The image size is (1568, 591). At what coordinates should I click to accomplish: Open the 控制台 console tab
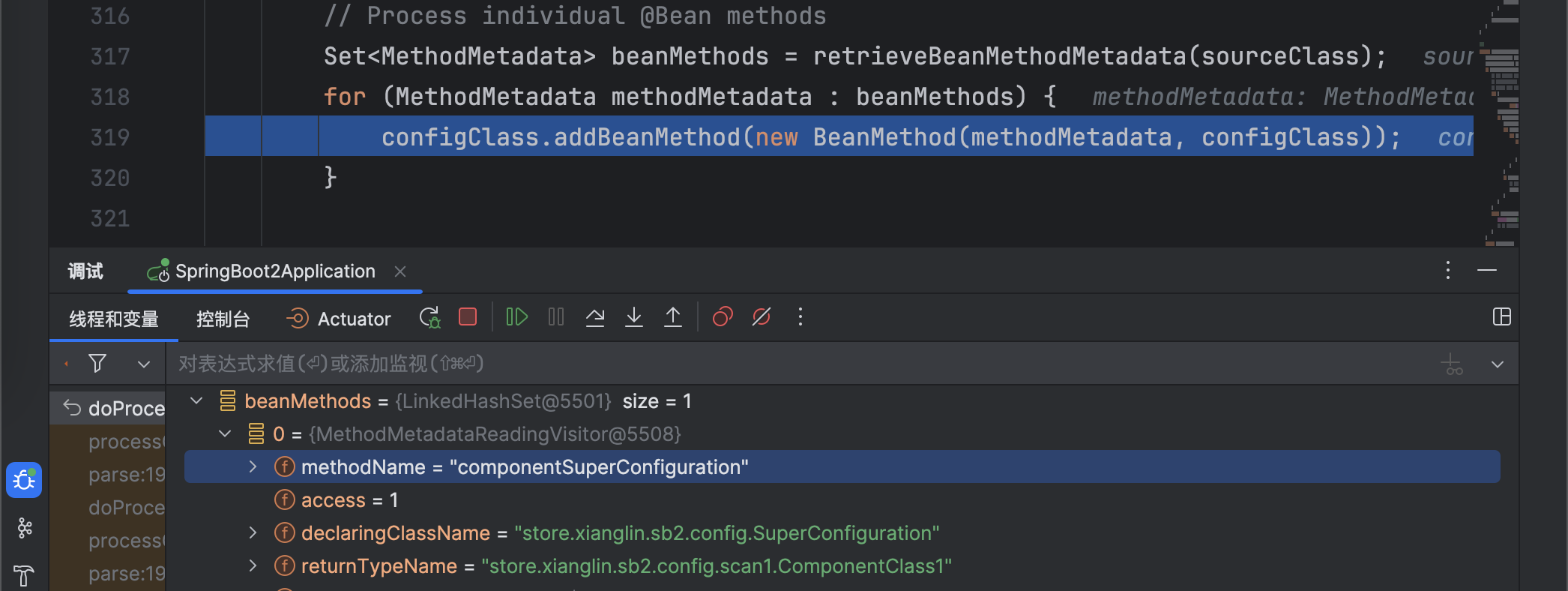point(223,319)
